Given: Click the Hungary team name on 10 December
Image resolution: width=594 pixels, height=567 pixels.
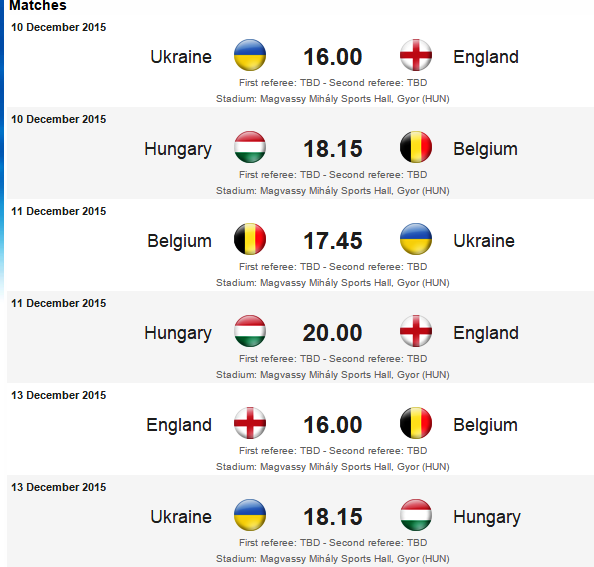Looking at the screenshot, I should coord(178,150).
